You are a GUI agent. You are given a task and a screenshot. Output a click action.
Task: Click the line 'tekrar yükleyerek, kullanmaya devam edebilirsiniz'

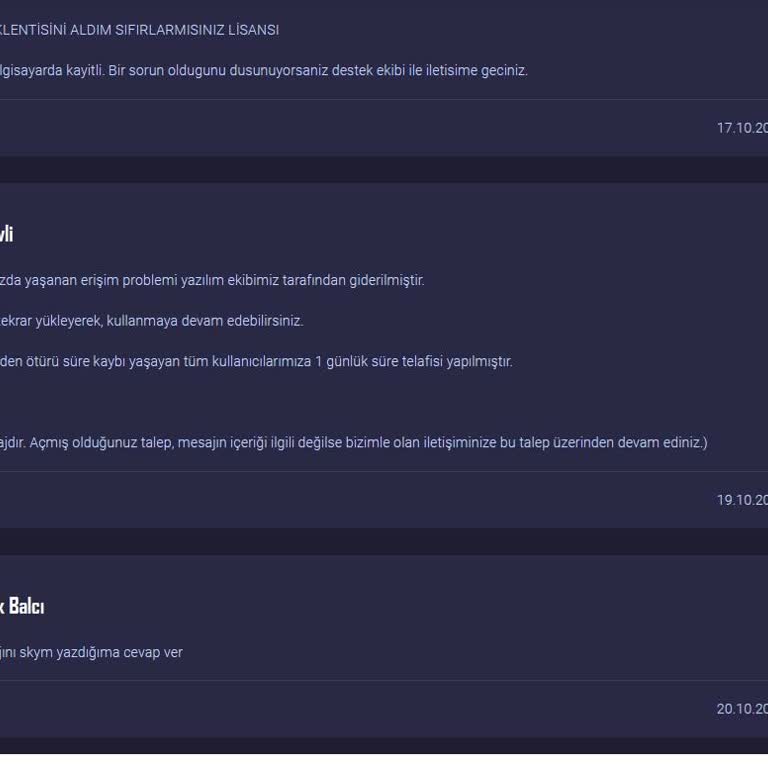(x=151, y=321)
